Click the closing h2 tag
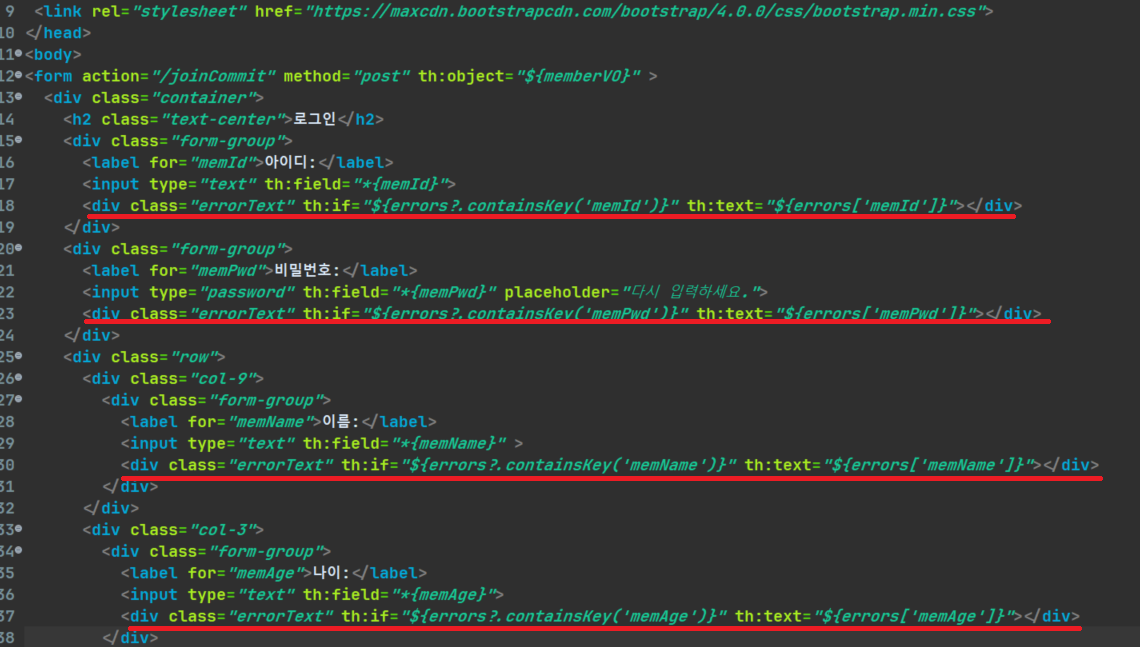1140x647 pixels. [361, 119]
